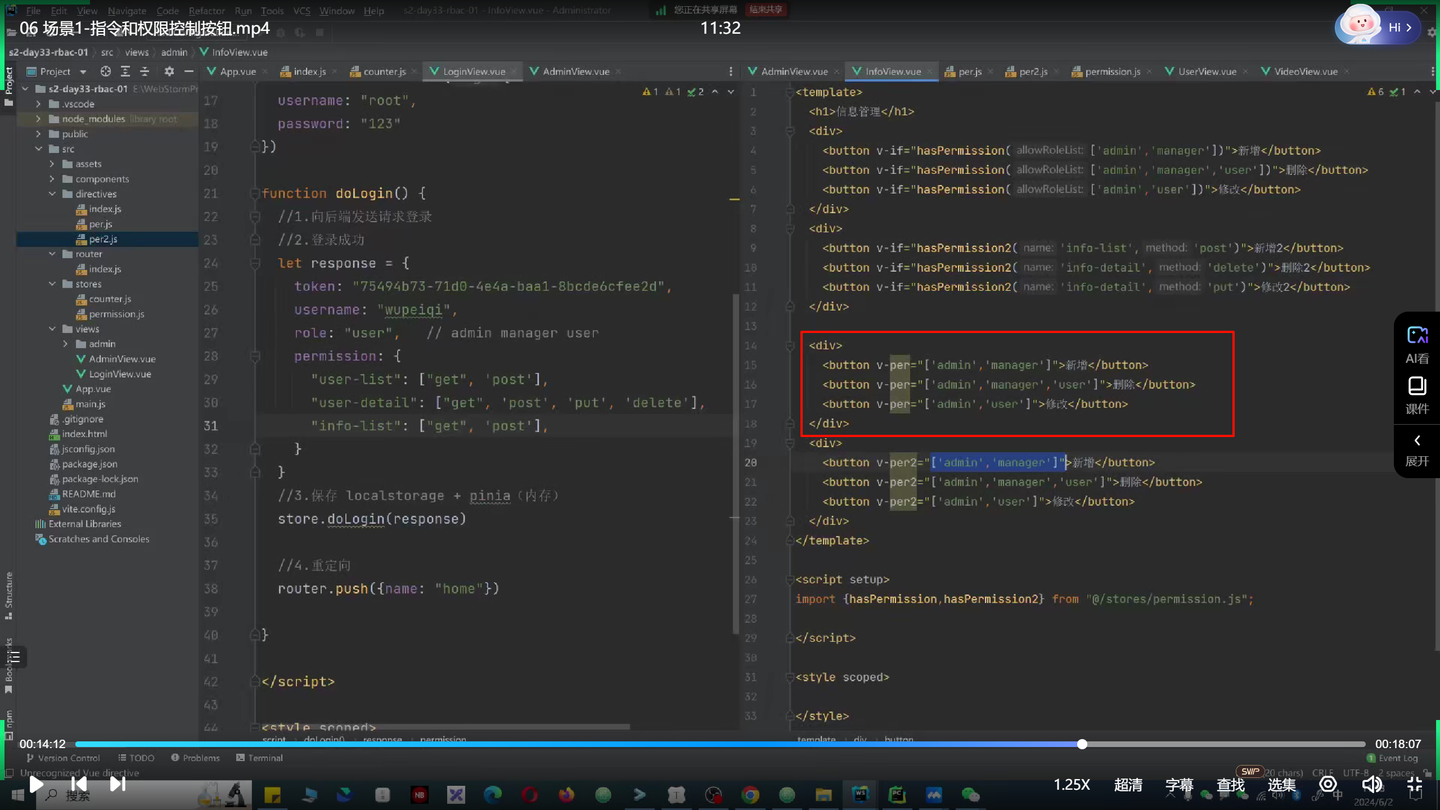The height and width of the screenshot is (810, 1440).
Task: Open the Terminal tool window
Action: tap(260, 758)
